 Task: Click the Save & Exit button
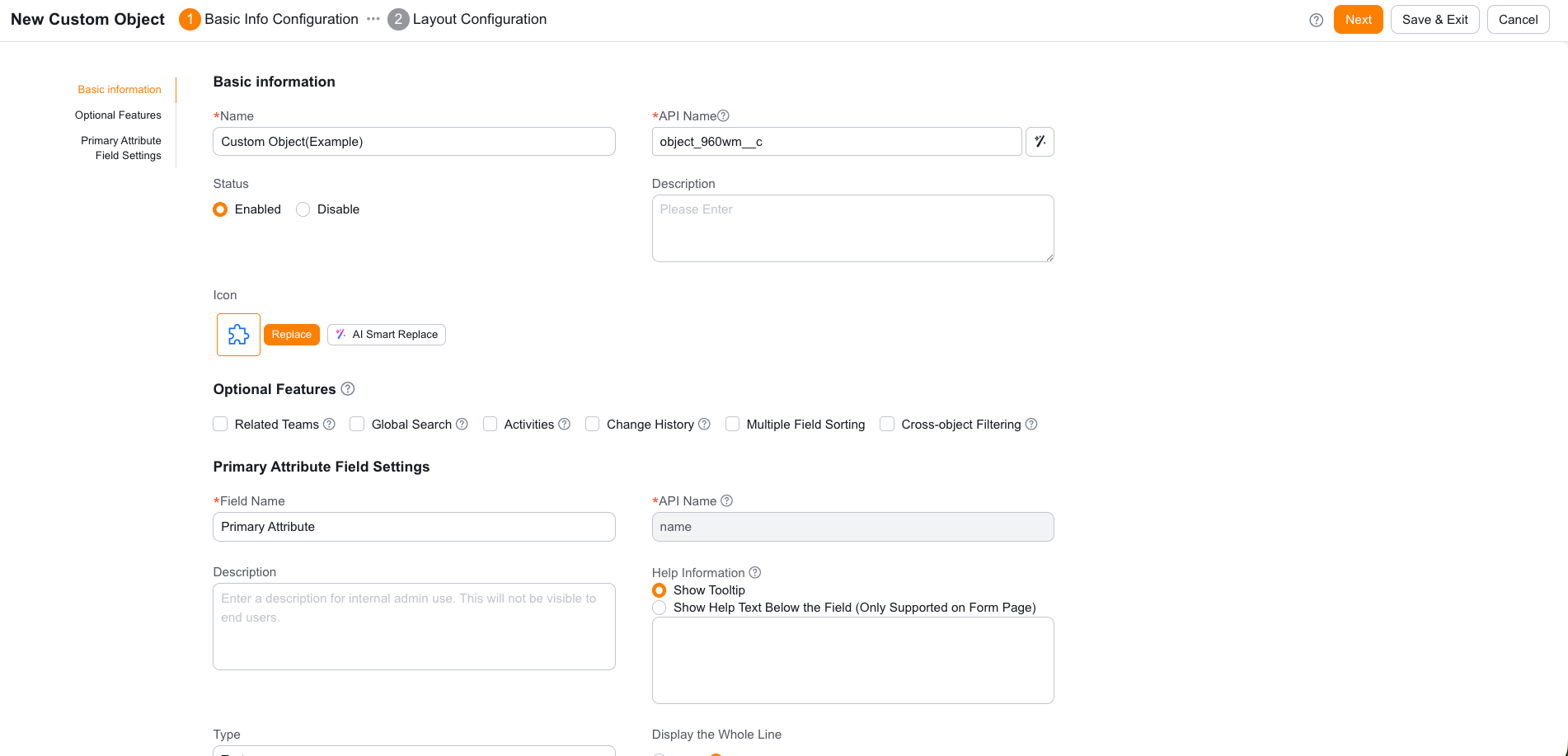[x=1435, y=20]
